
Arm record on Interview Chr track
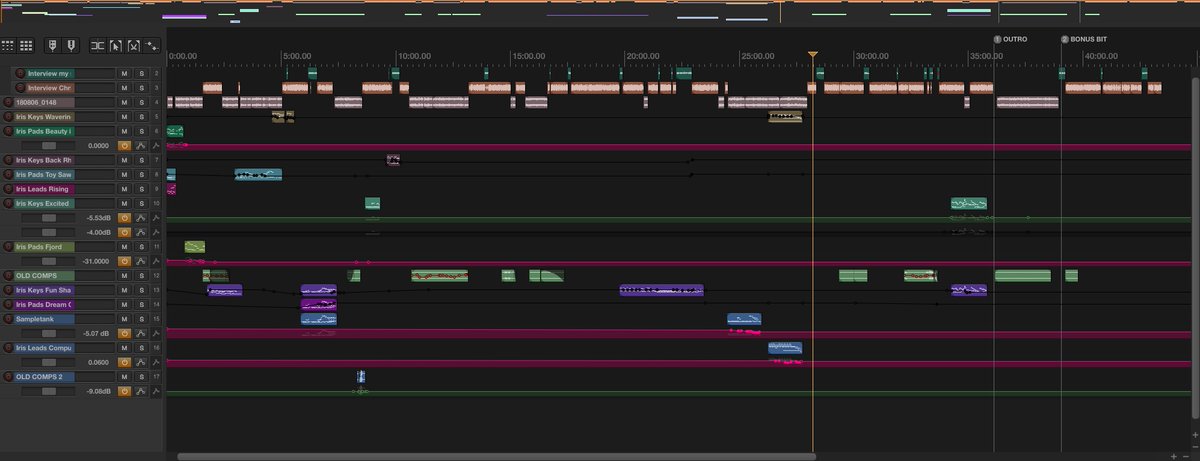[21, 88]
